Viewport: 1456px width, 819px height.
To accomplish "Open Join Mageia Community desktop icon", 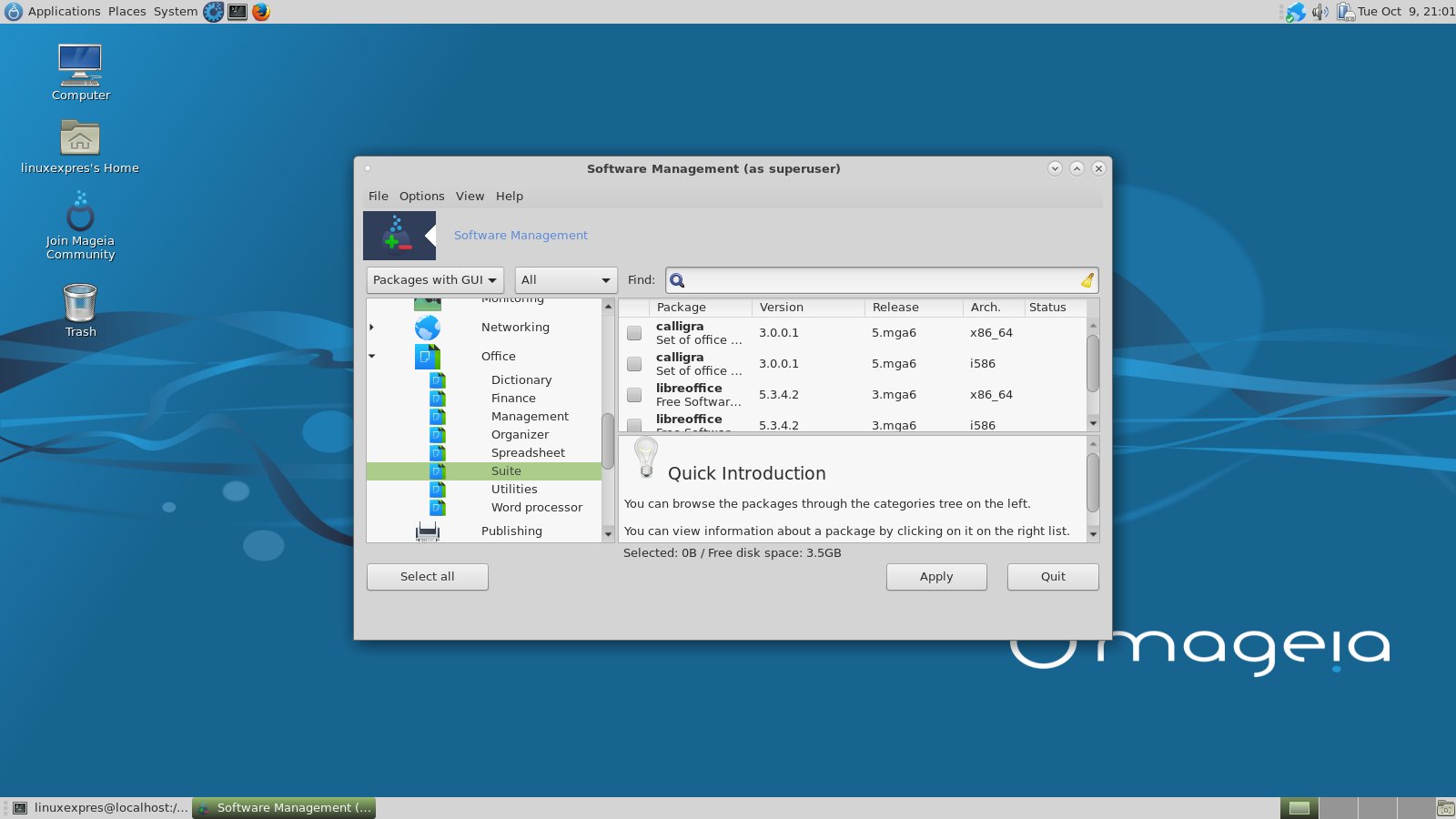I will tap(80, 226).
